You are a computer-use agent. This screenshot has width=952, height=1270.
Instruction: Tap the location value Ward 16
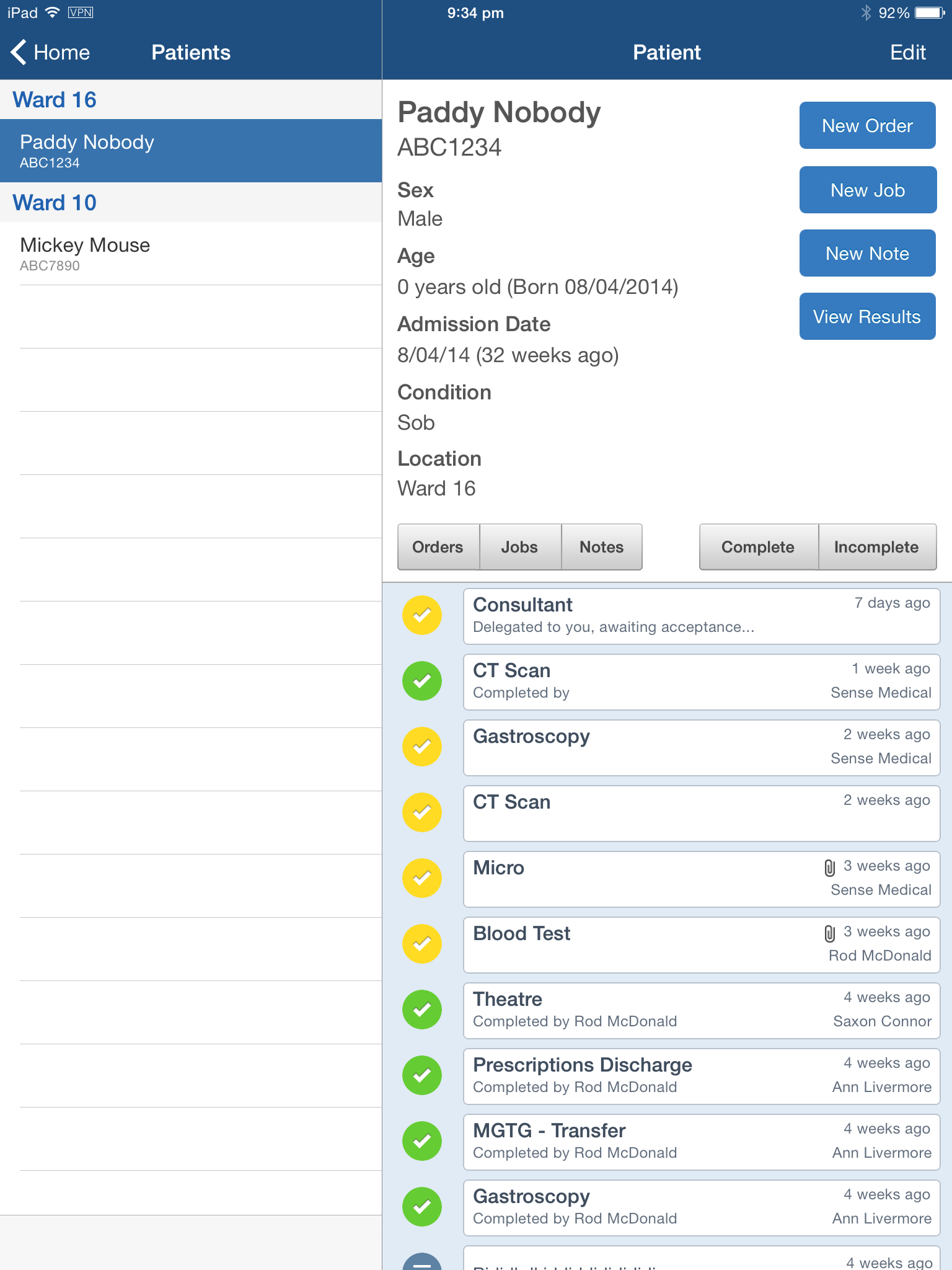click(x=436, y=489)
